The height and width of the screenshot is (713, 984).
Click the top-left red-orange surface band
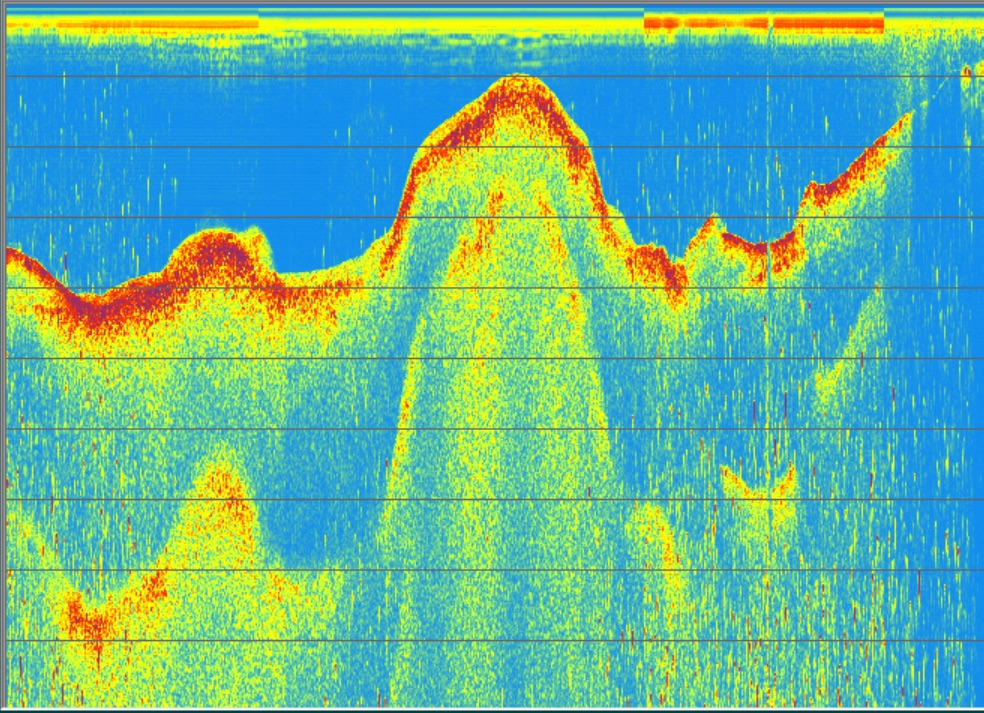tap(158, 22)
